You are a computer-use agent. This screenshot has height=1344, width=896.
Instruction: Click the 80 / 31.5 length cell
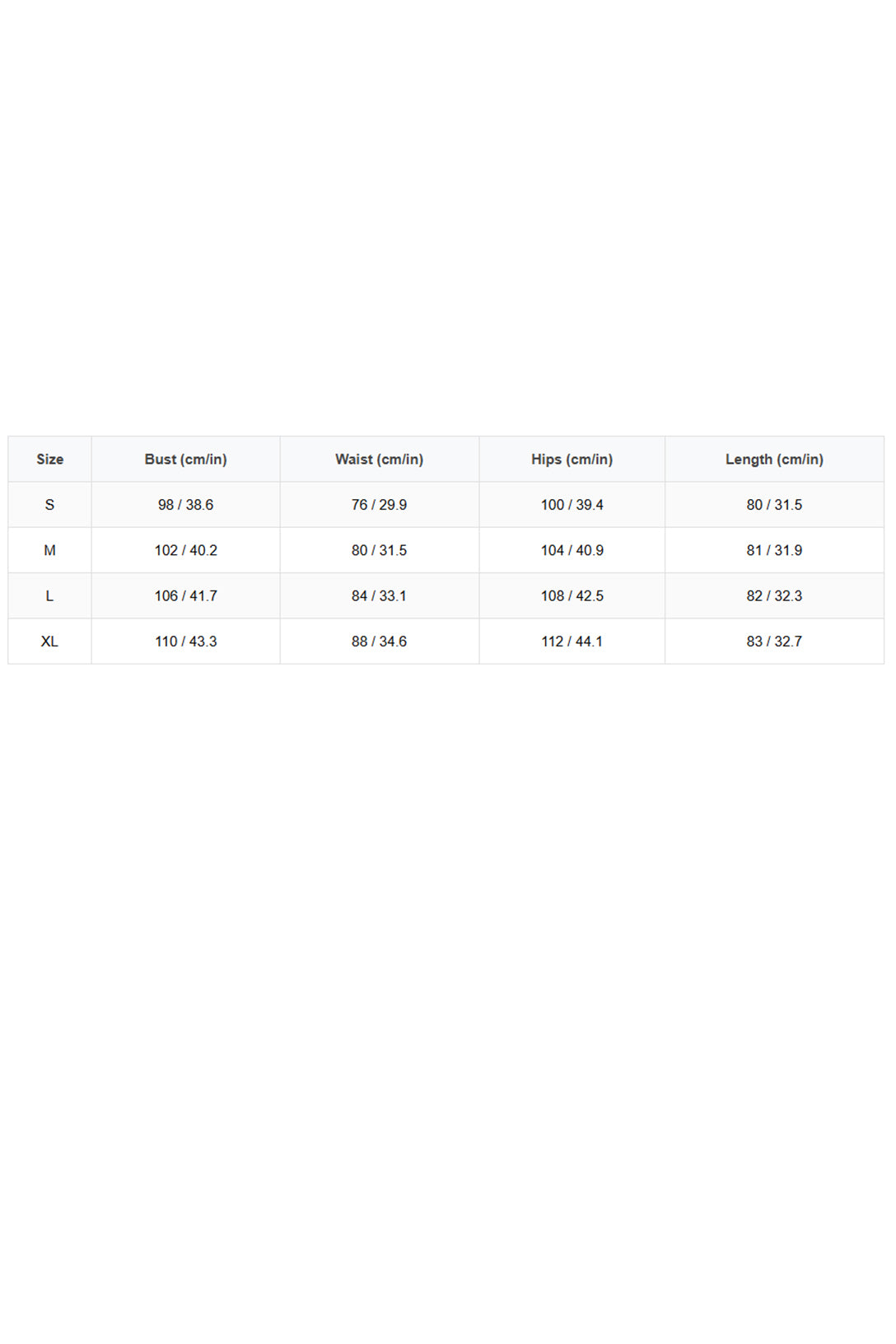774,505
